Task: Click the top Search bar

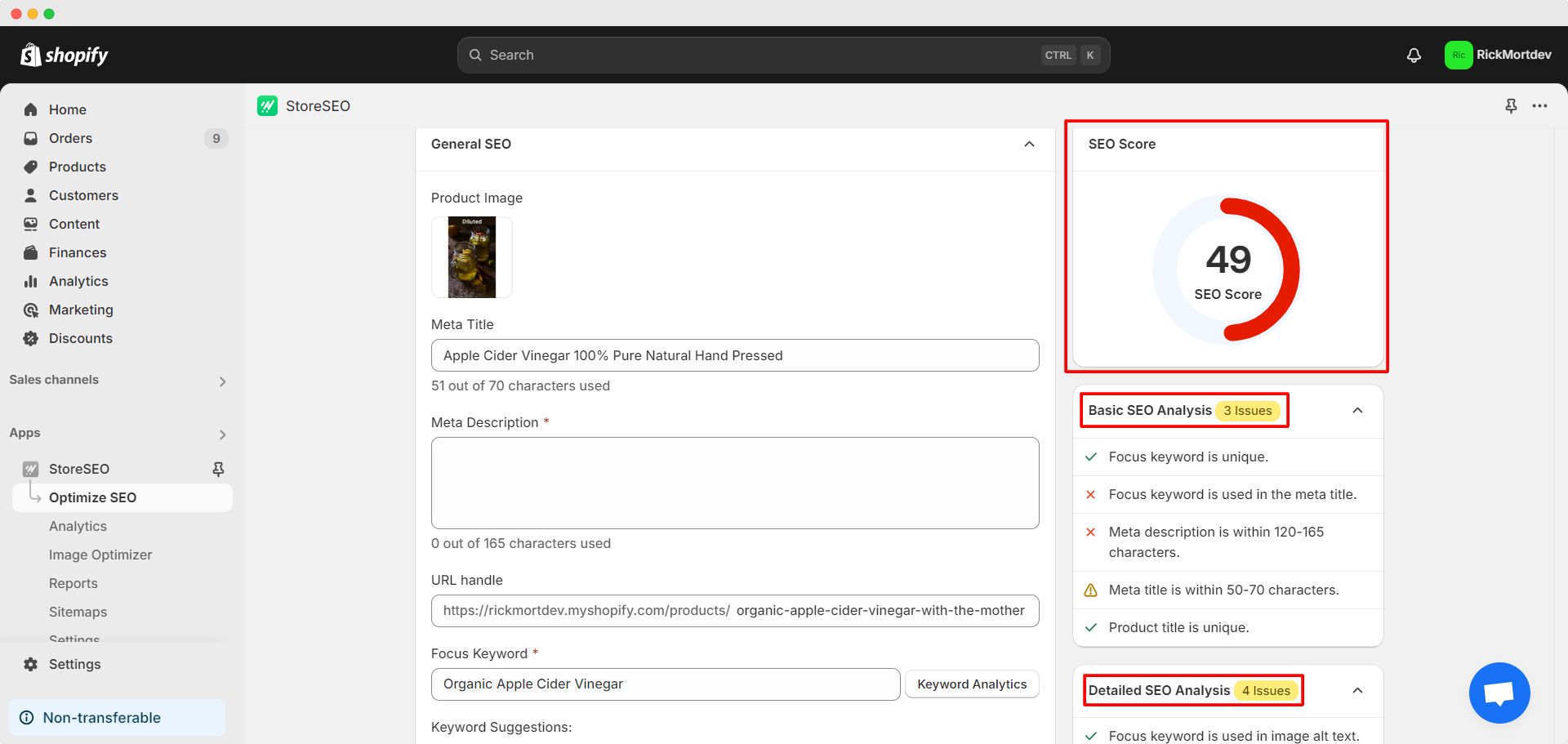Action: [x=783, y=55]
